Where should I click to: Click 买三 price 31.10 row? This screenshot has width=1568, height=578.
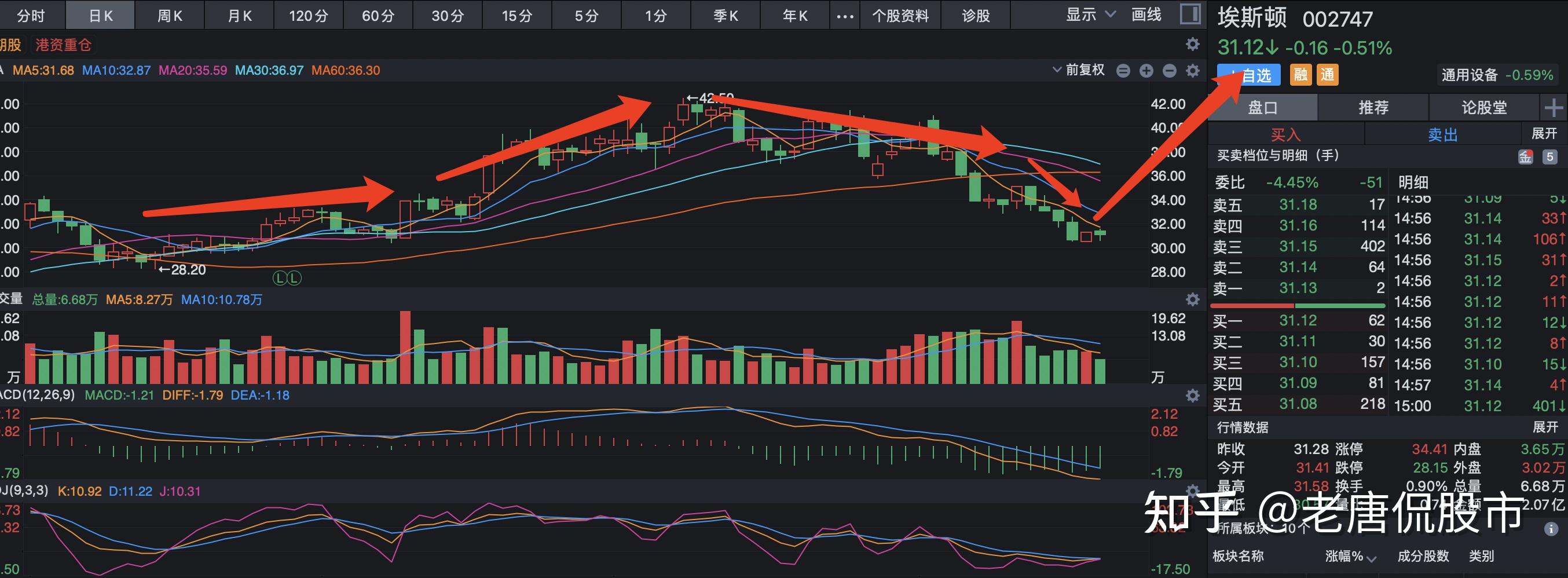coord(1298,362)
